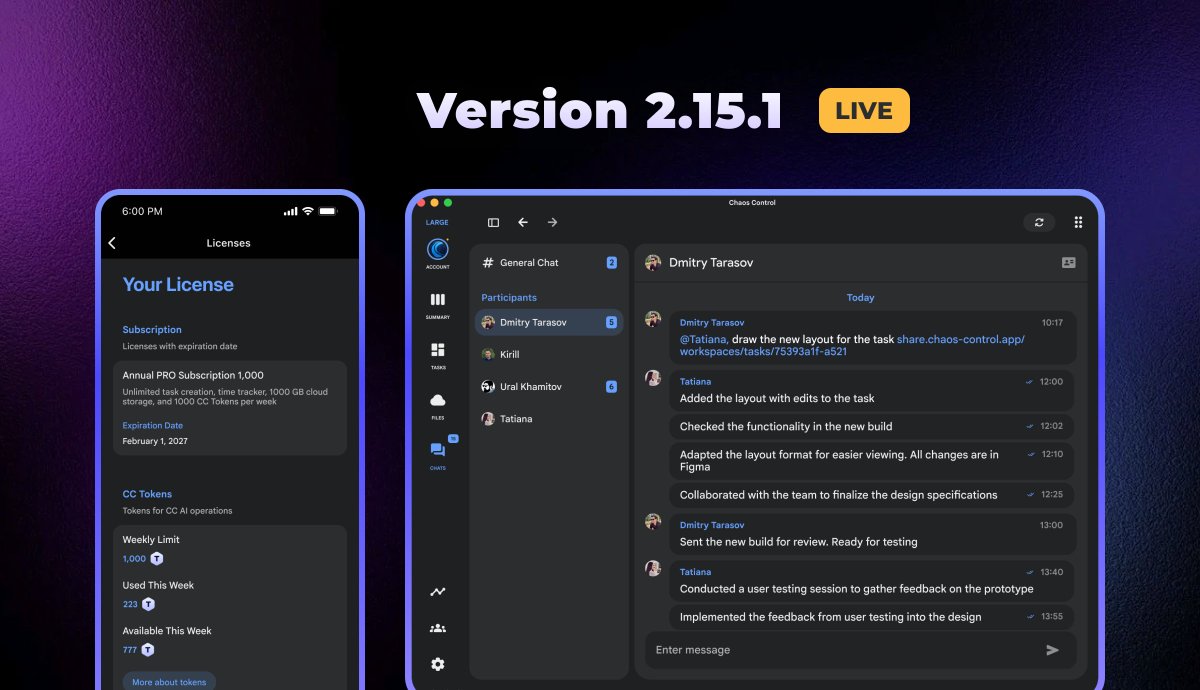This screenshot has height=690, width=1200.
Task: Click the unread badge on General Chat
Action: tap(611, 263)
